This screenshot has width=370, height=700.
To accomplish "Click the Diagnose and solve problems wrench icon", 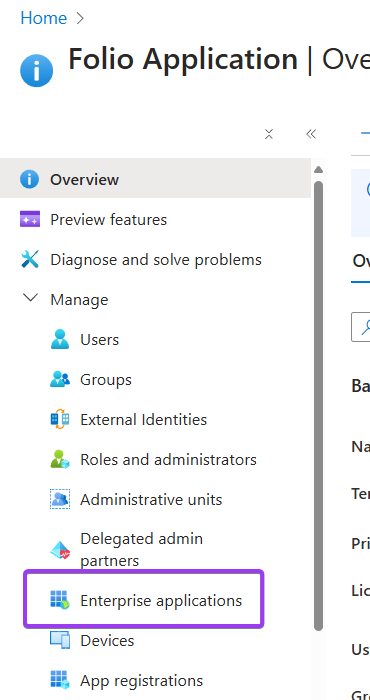I will click(30, 259).
